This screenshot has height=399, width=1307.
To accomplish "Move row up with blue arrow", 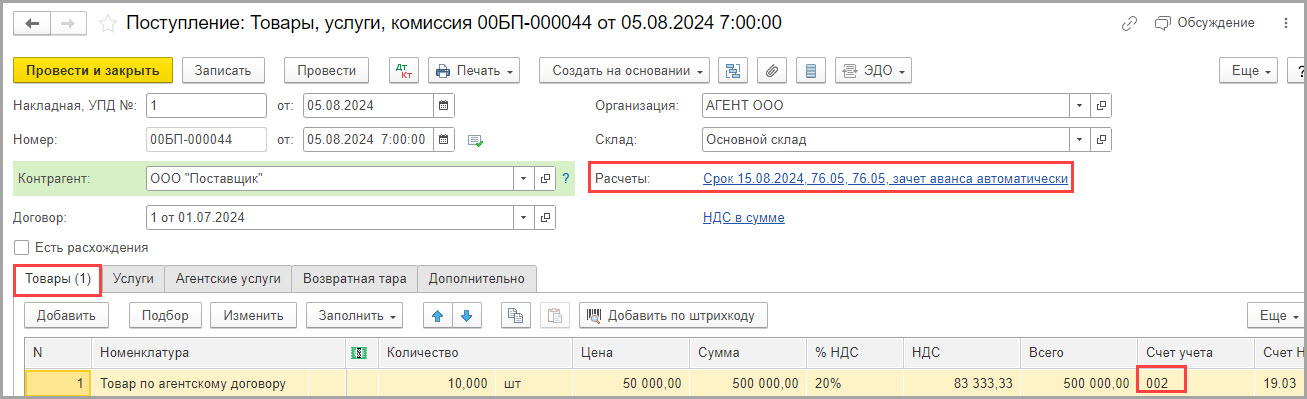I will 436,315.
